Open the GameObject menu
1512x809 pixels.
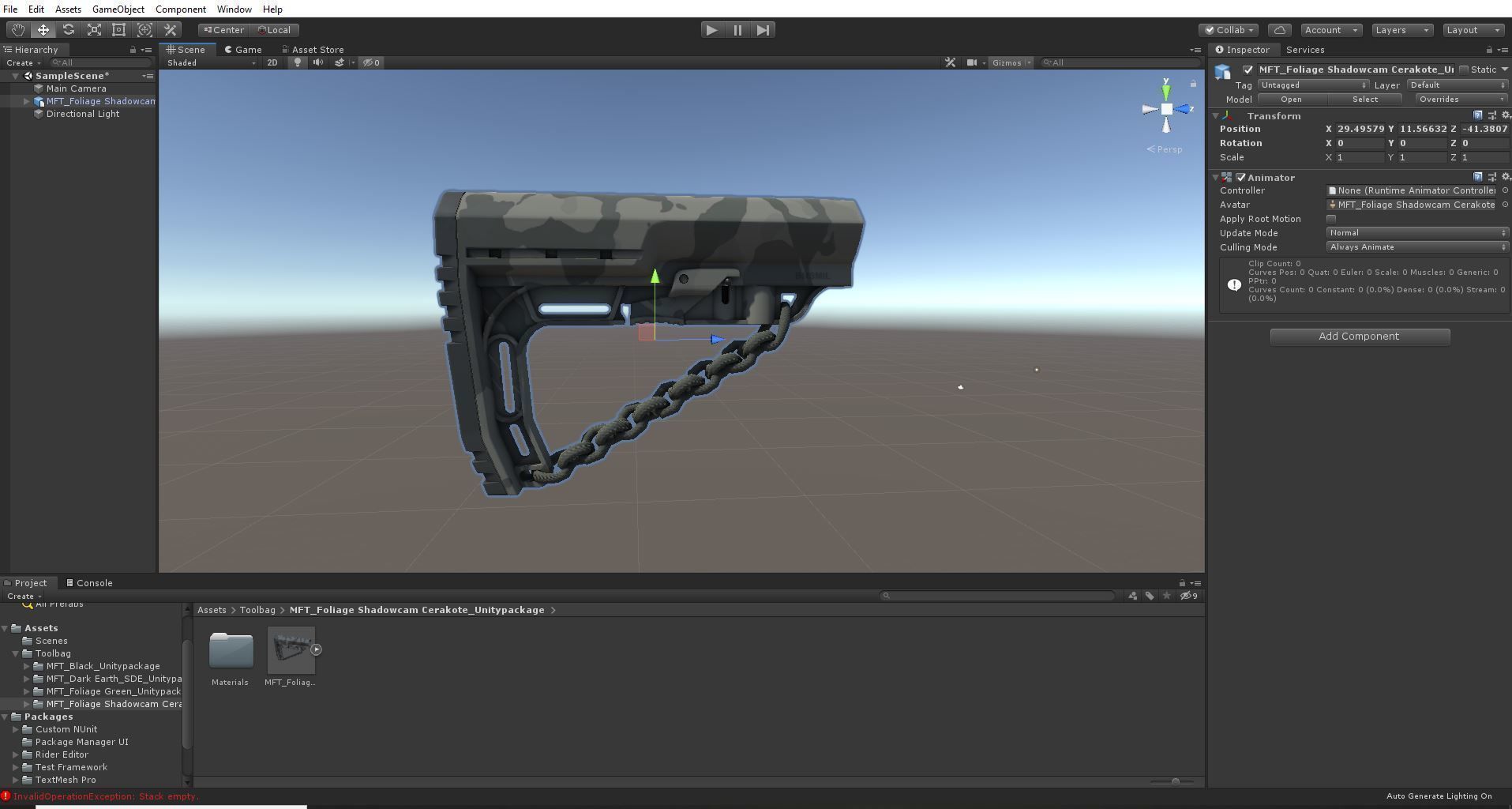118,9
